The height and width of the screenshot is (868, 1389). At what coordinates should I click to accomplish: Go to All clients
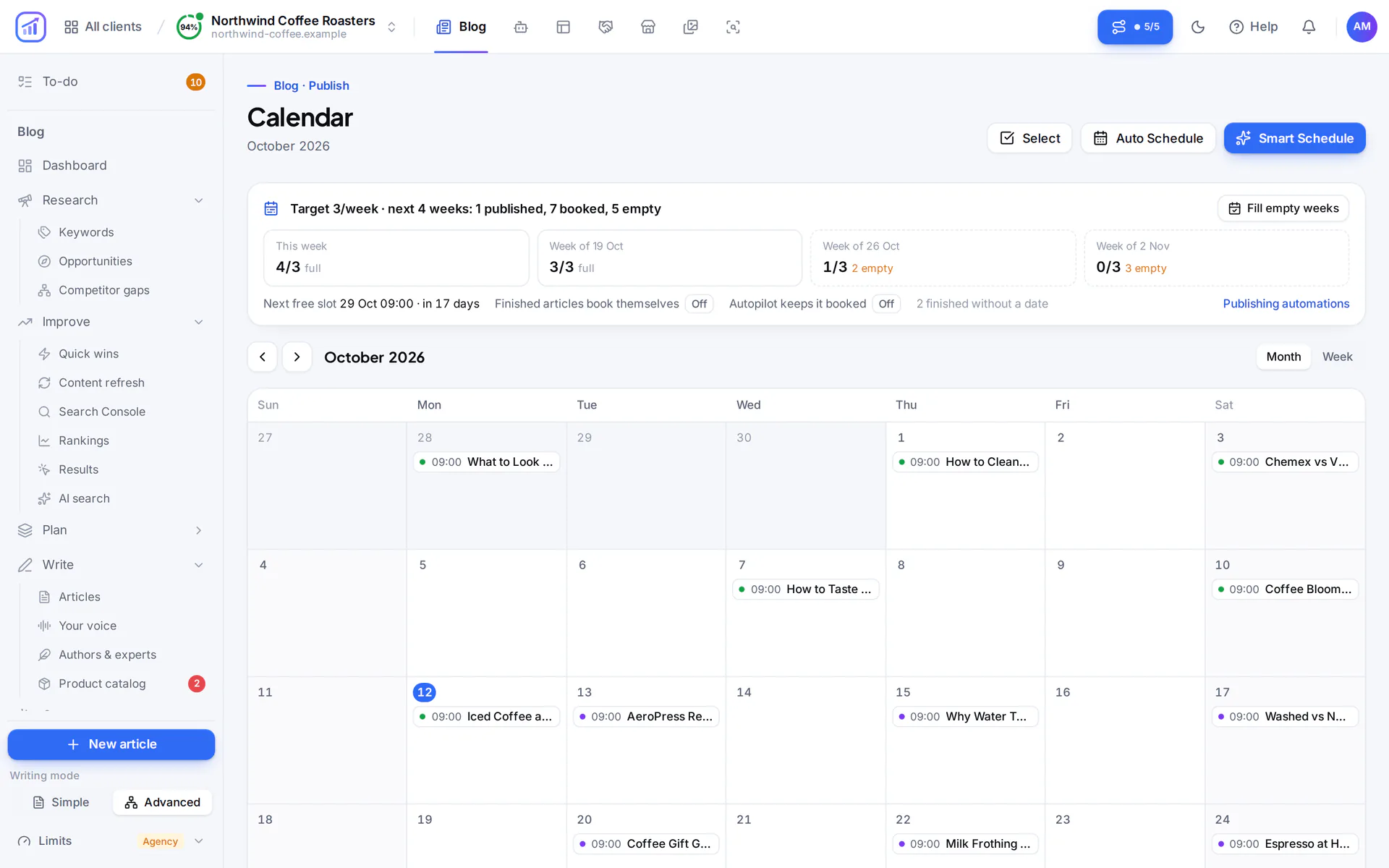pos(103,27)
